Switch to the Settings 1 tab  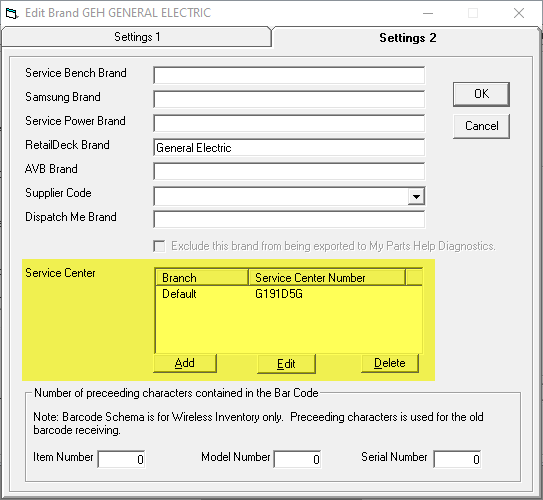(x=137, y=37)
